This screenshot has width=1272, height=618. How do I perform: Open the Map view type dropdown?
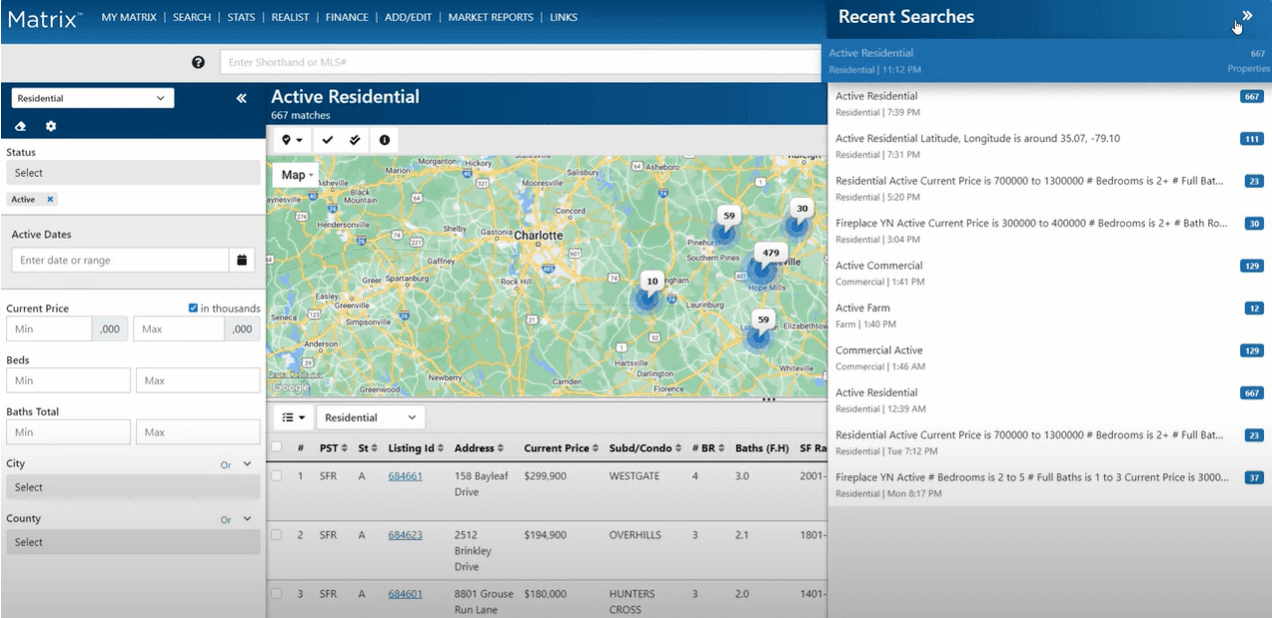(295, 174)
